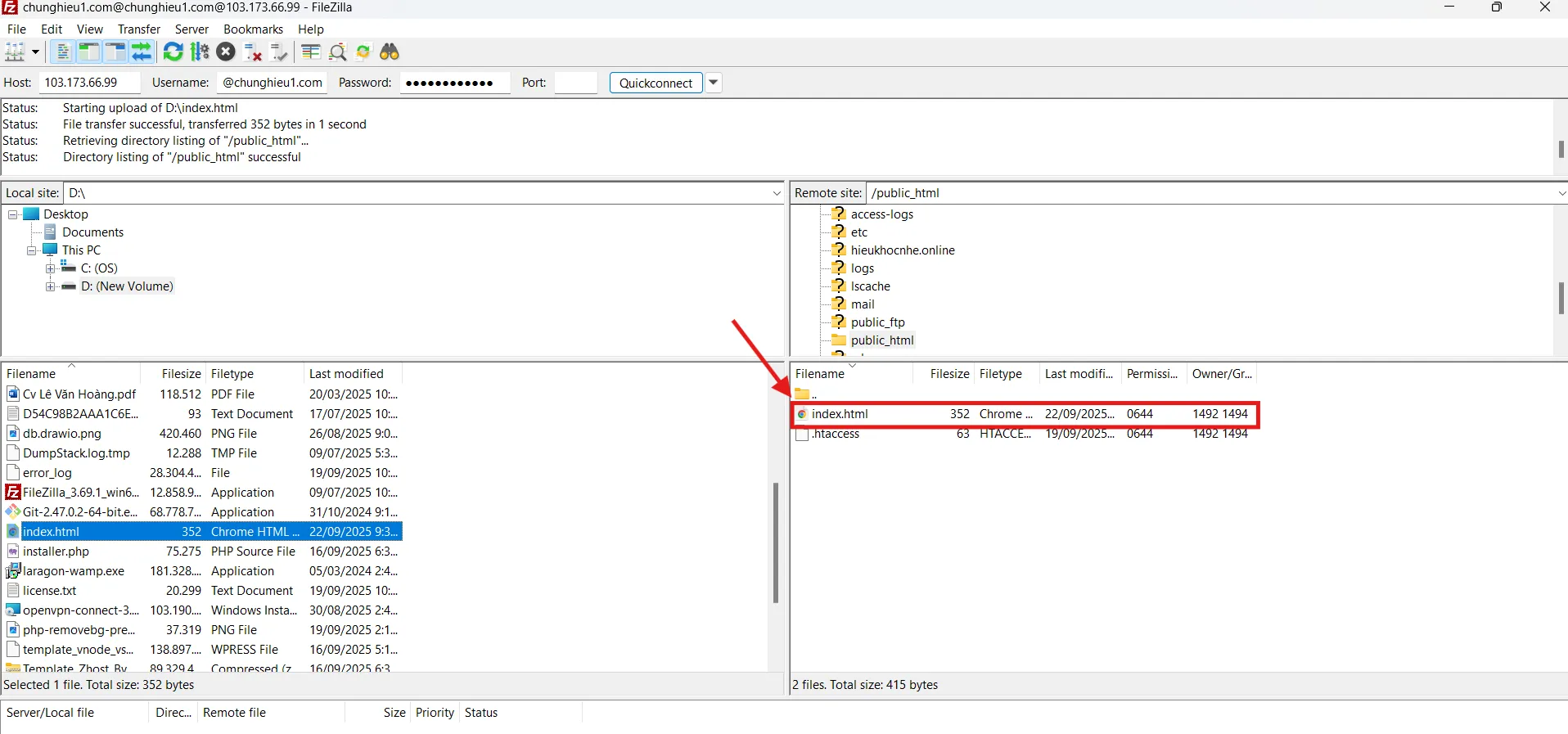Toggle local directory tree display
Viewport: 1568px width, 734px height.
[88, 52]
